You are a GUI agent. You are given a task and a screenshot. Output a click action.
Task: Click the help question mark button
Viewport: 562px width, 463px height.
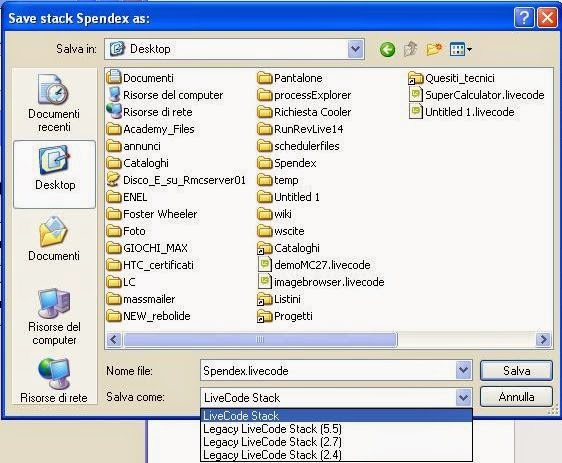[x=524, y=17]
